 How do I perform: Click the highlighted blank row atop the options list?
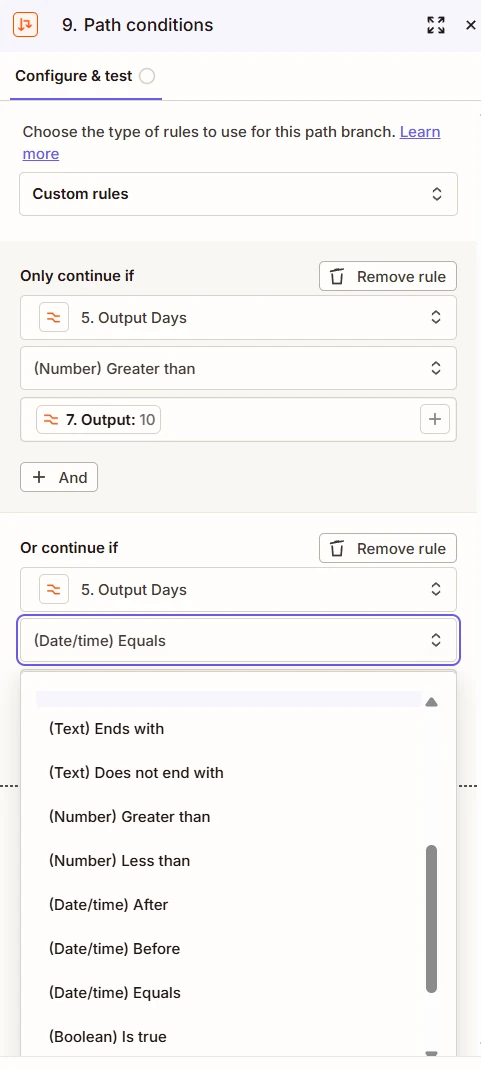[229, 699]
